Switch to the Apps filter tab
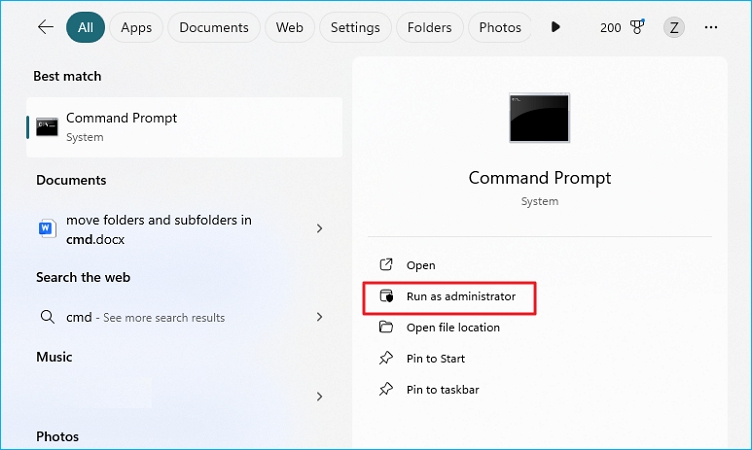Screen dimensions: 752x450 (136, 27)
